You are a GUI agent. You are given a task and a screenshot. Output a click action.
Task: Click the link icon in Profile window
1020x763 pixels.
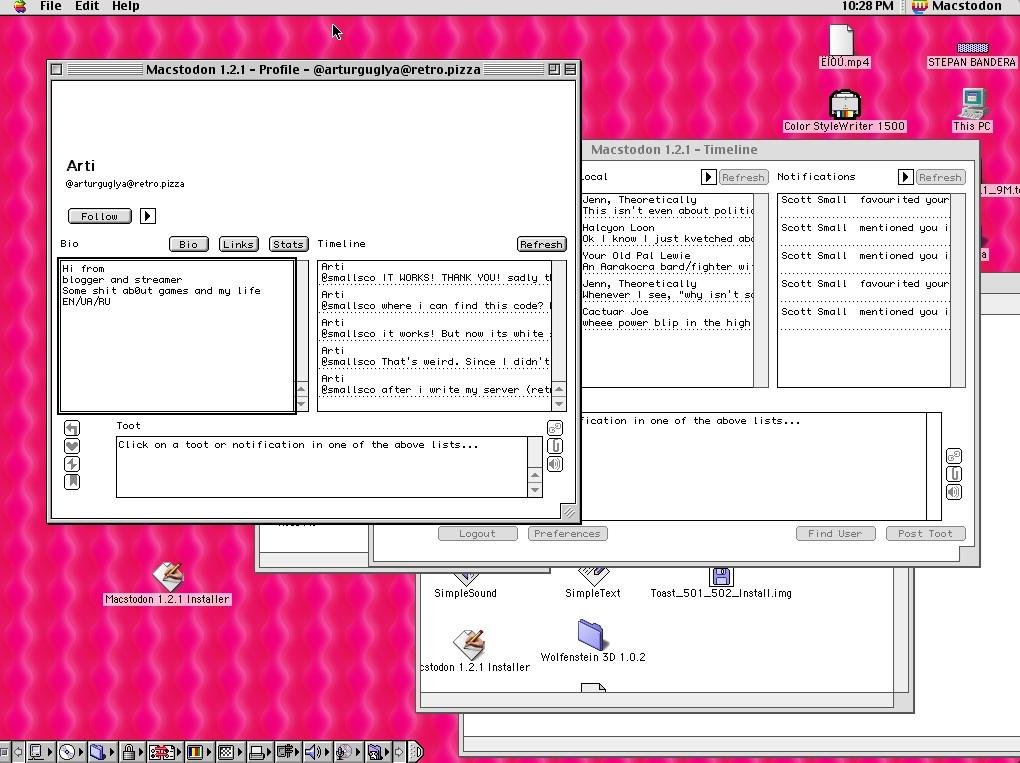coord(555,428)
